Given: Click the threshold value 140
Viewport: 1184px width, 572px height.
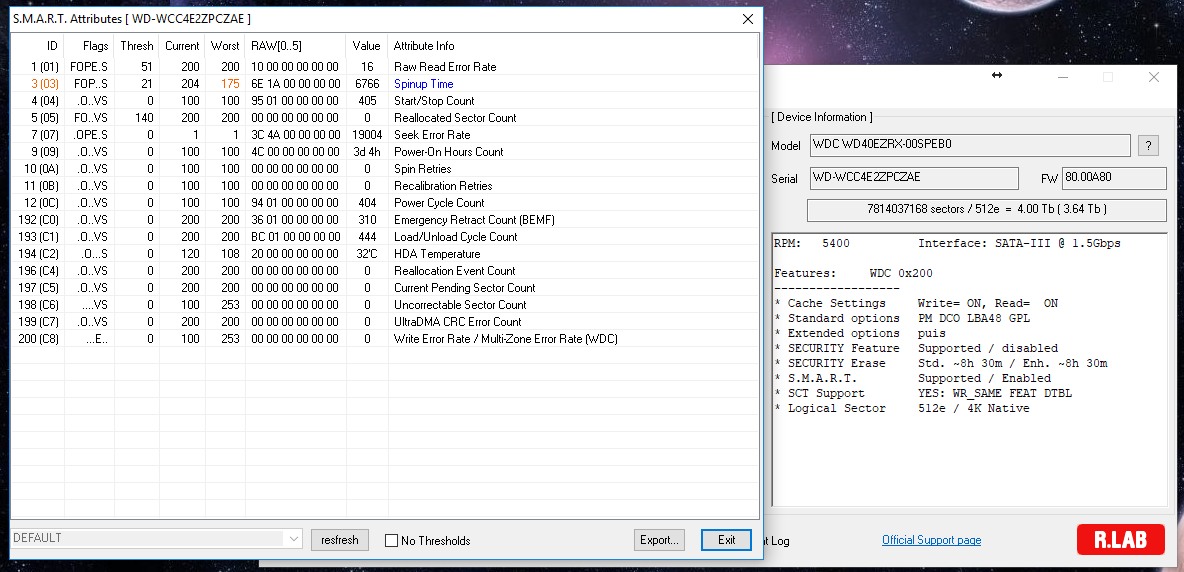Looking at the screenshot, I should [144, 118].
